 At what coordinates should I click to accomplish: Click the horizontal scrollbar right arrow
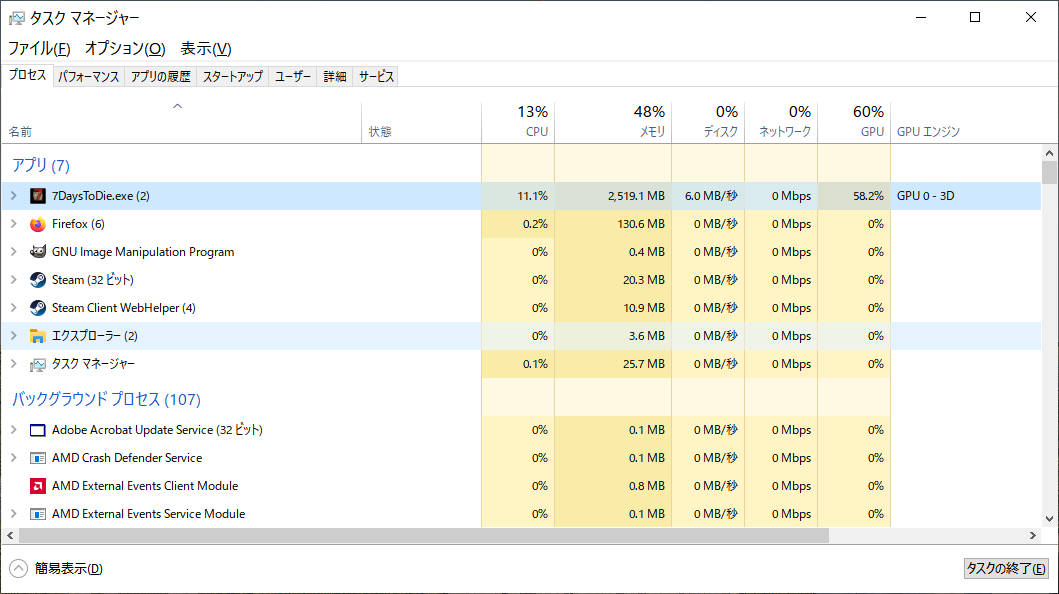point(1033,535)
